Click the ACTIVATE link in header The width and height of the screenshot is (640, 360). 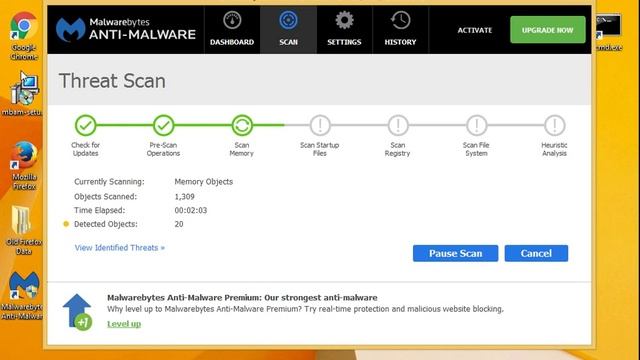click(x=475, y=30)
